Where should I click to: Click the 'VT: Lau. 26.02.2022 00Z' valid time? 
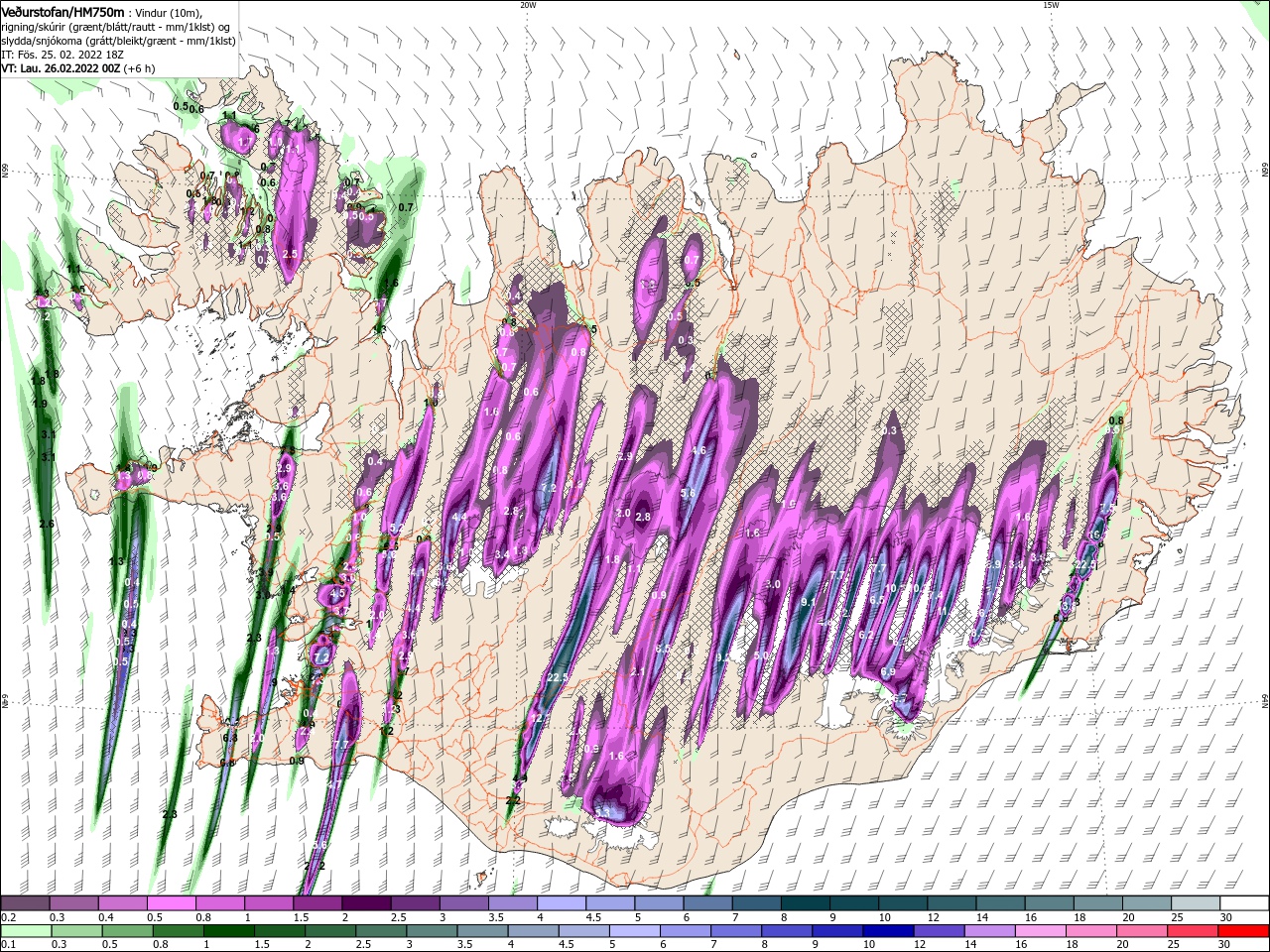[x=61, y=68]
